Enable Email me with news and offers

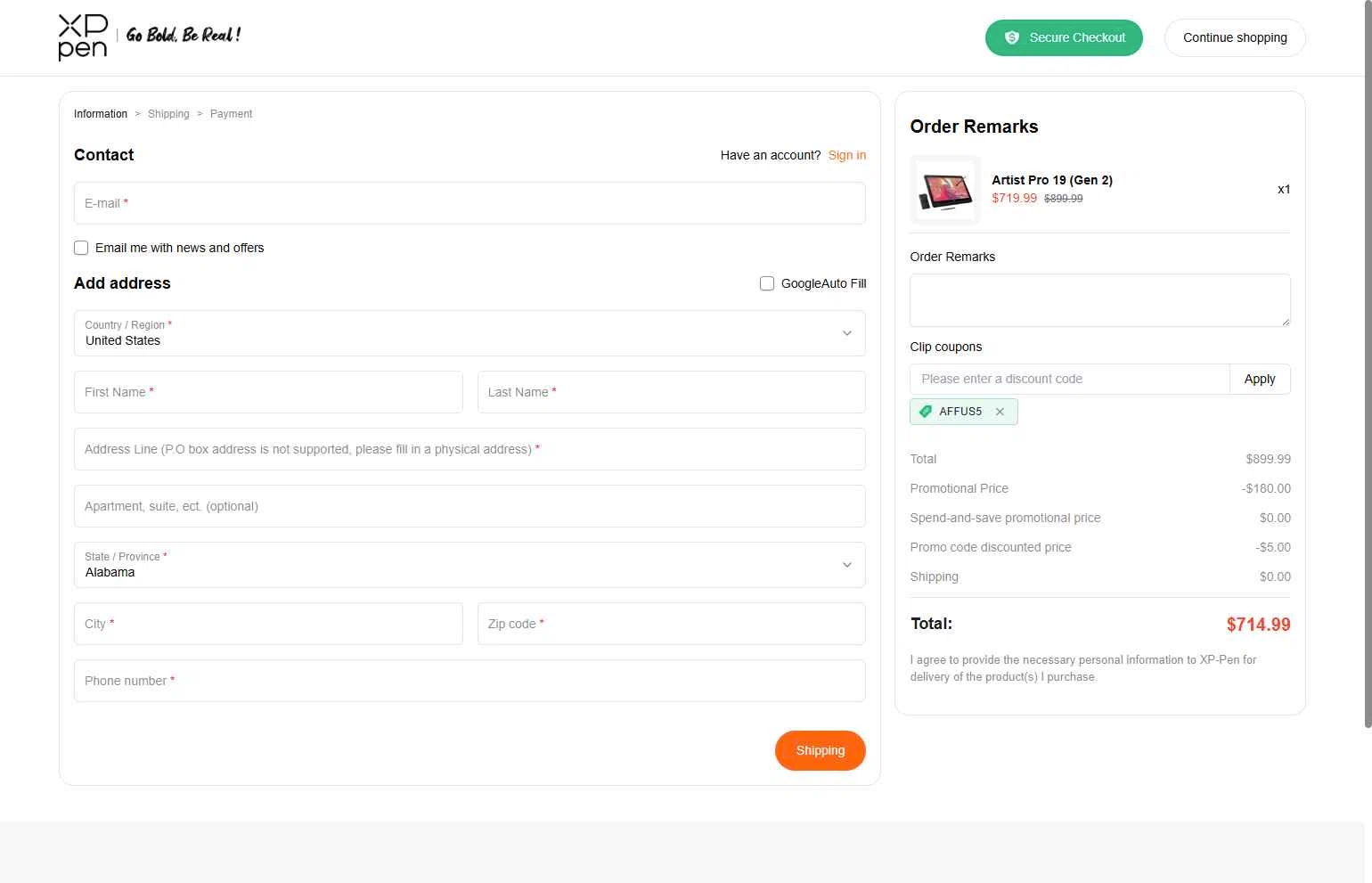(x=81, y=248)
